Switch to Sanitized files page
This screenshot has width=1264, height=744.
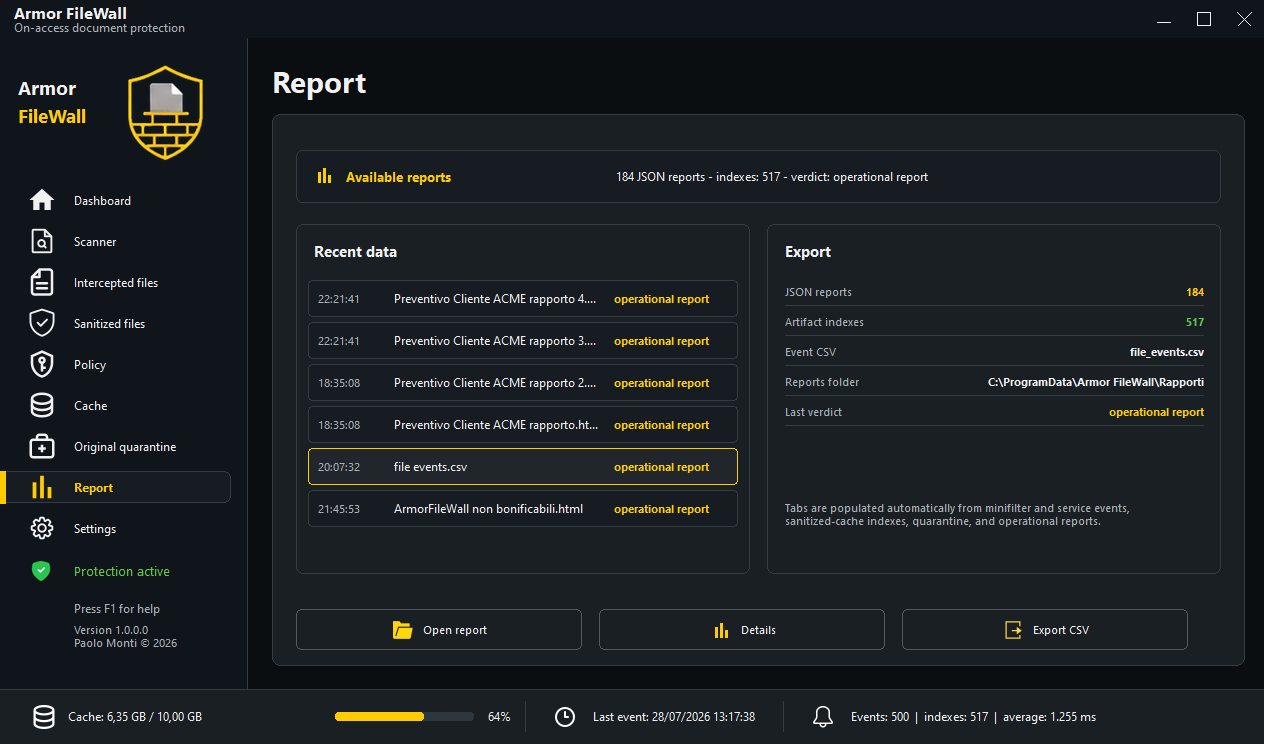point(109,324)
